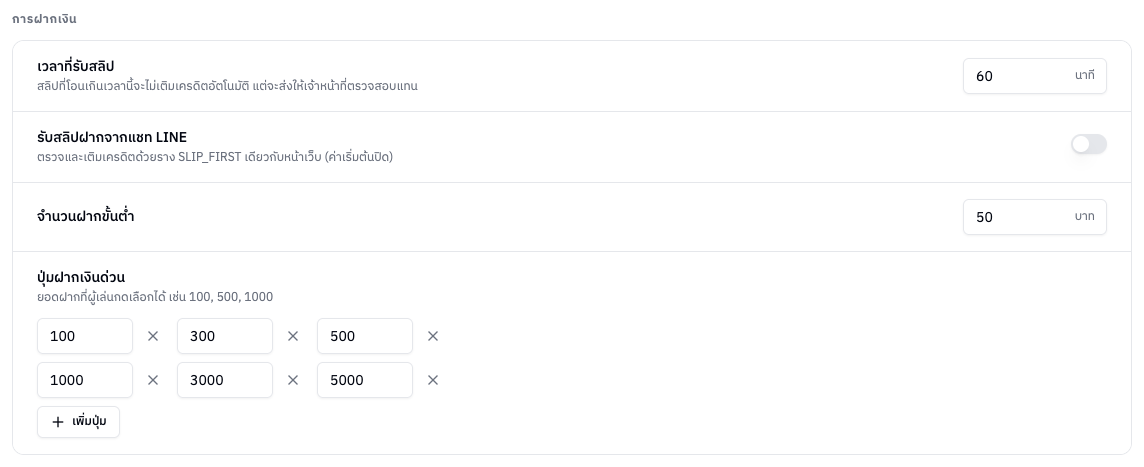Click the minimum deposit amount field
The image size is (1144, 467).
(1035, 217)
